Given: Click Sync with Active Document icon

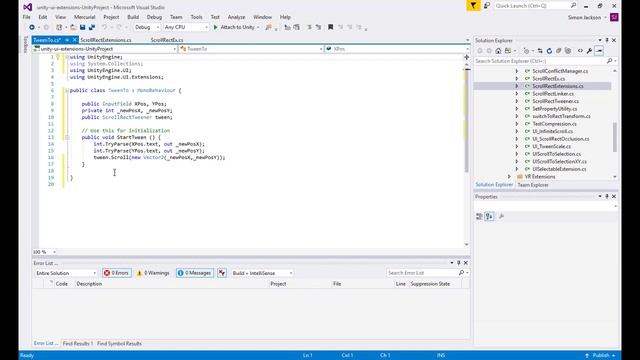Looking at the screenshot, I should [x=540, y=51].
